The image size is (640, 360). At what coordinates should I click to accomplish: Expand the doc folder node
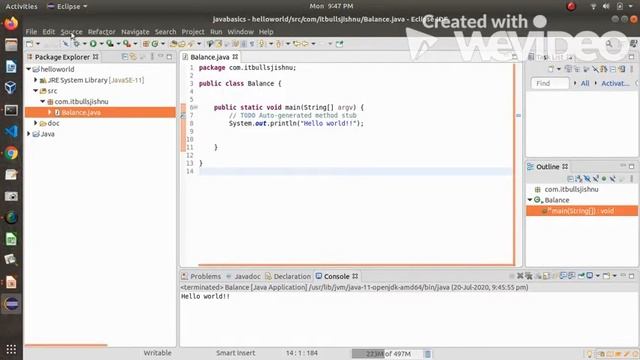coord(36,123)
